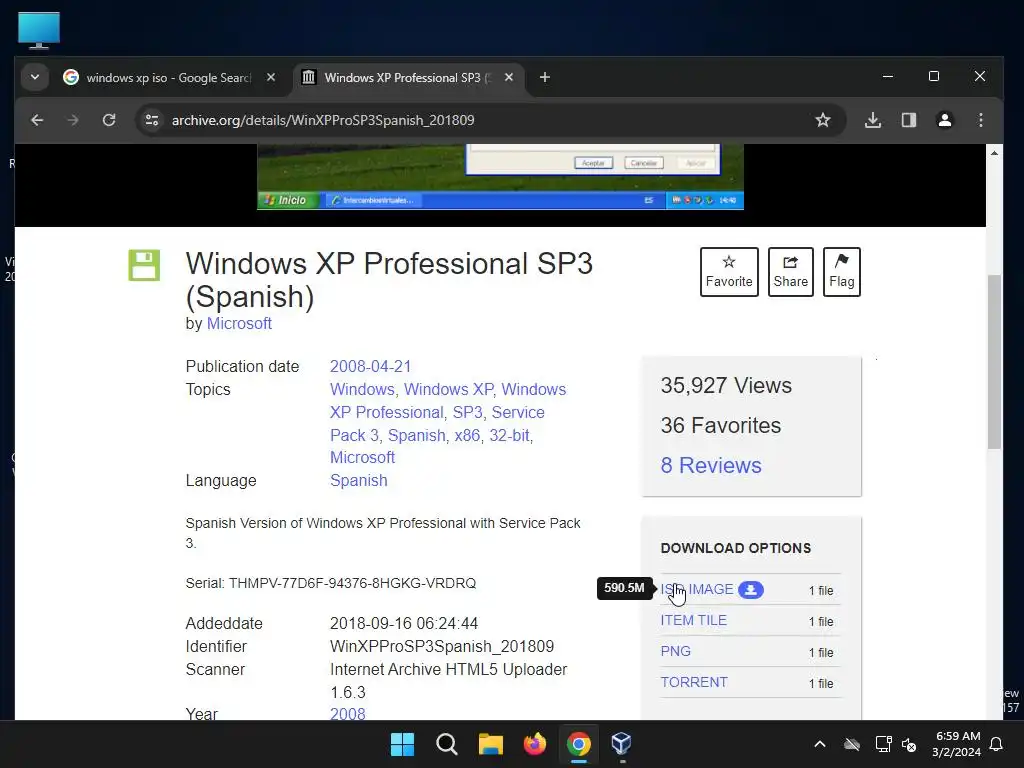Go back to the previous page
This screenshot has width=1024, height=768.
point(37,120)
